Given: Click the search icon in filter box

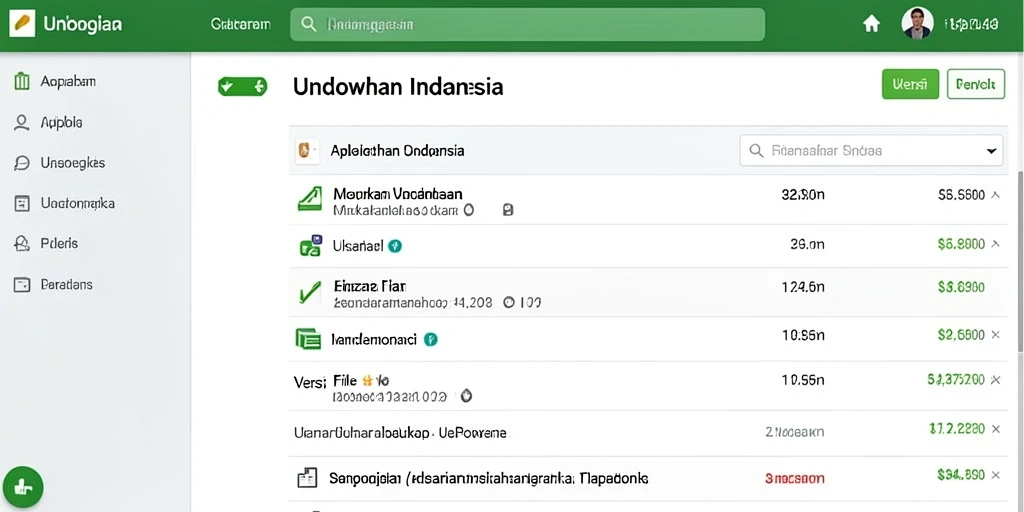Looking at the screenshot, I should coord(756,151).
